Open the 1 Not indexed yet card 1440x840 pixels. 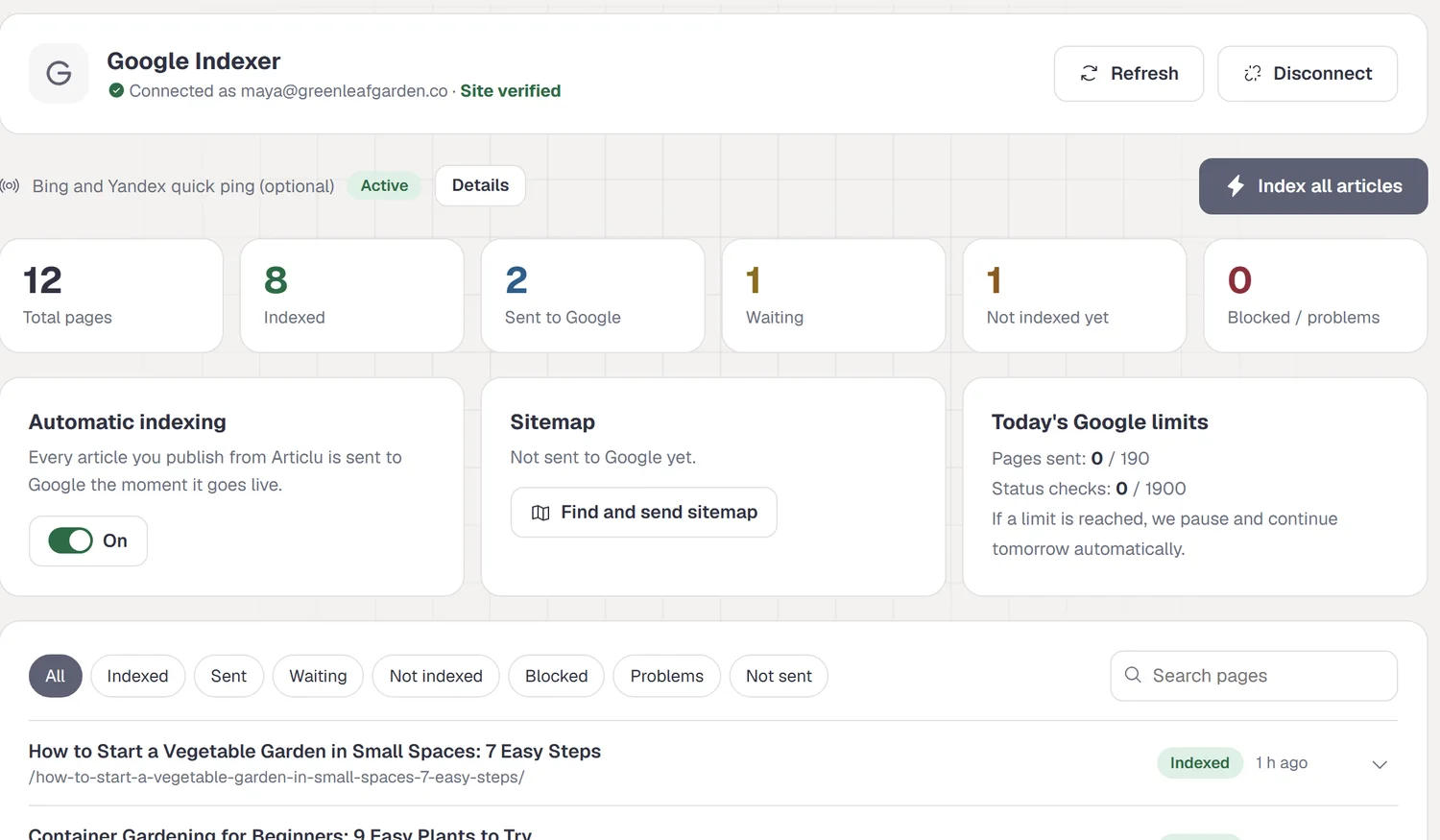1075,296
